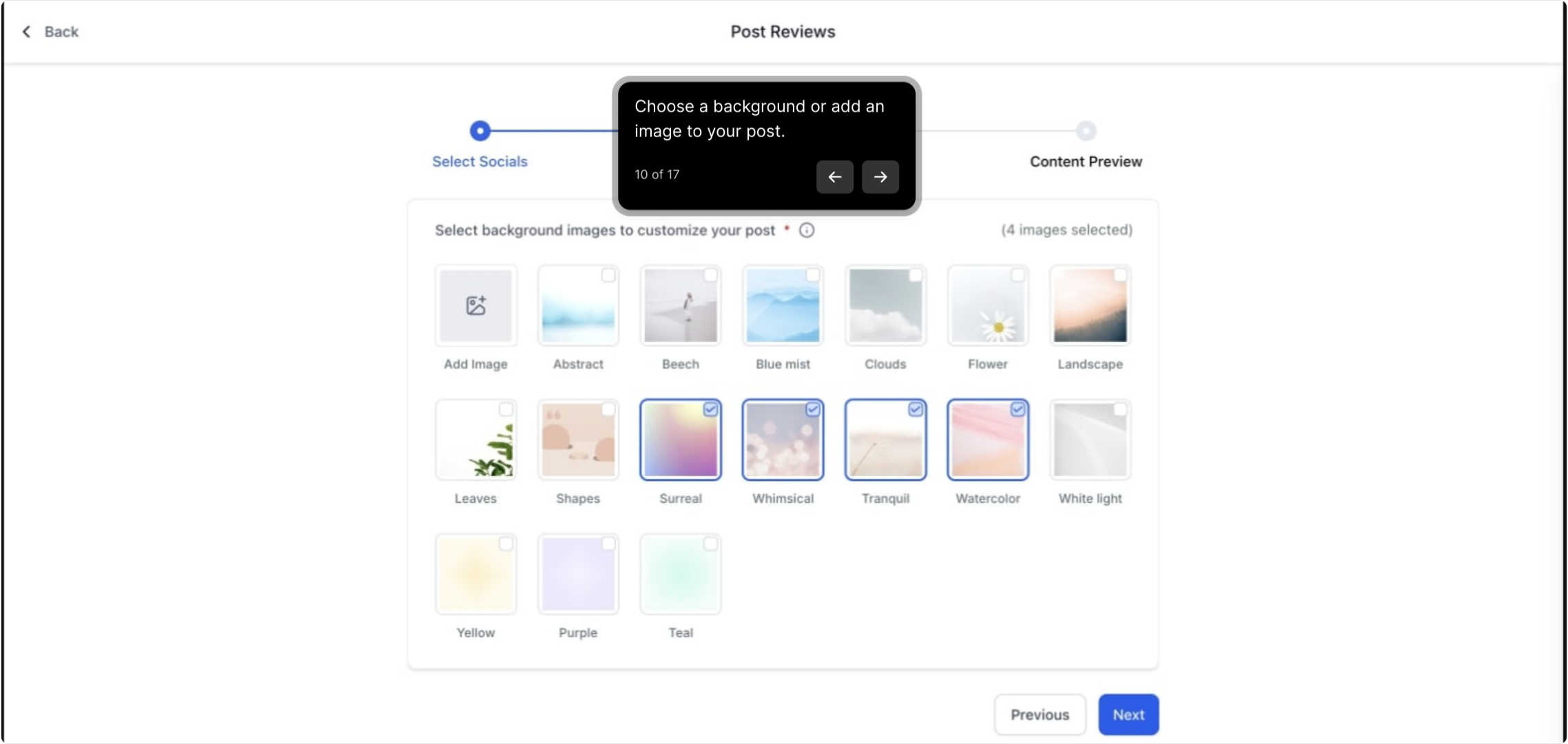This screenshot has height=744, width=1568.
Task: Check the Leaves background checkbox
Action: pos(506,410)
